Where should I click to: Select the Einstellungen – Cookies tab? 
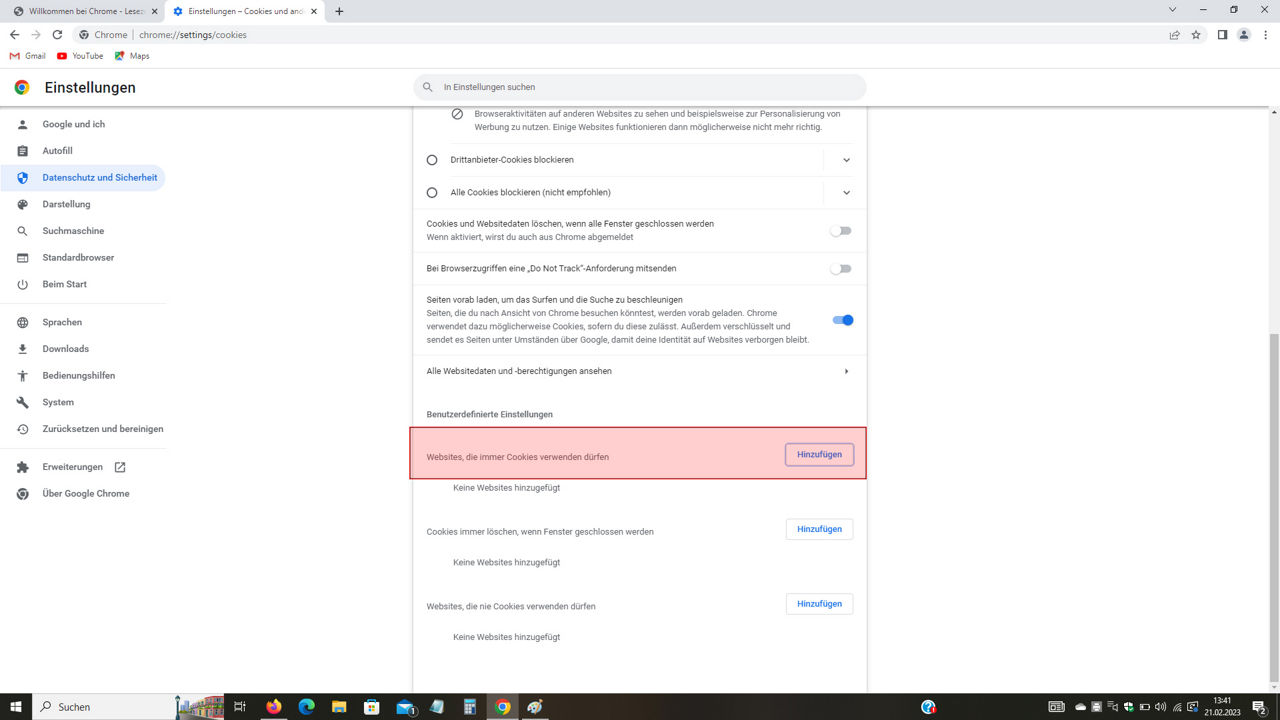click(x=245, y=12)
